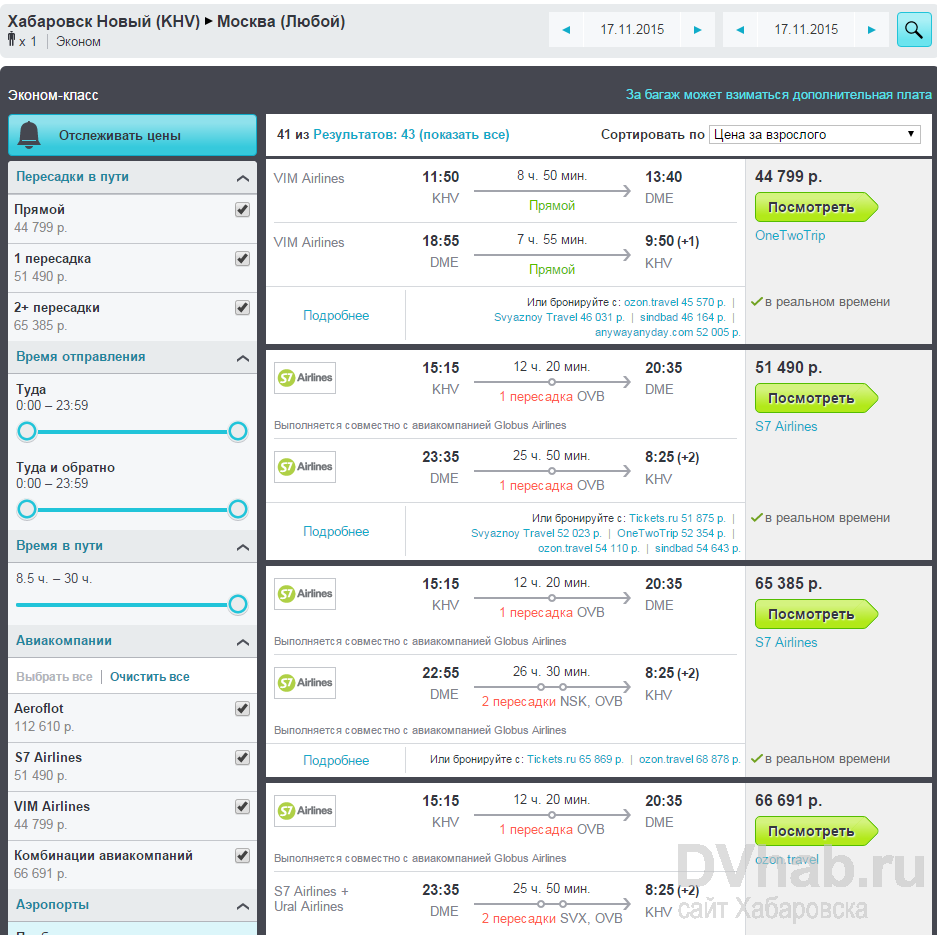
Task: Open OneTwoTrip 52 354 р. link
Action: [x=671, y=534]
